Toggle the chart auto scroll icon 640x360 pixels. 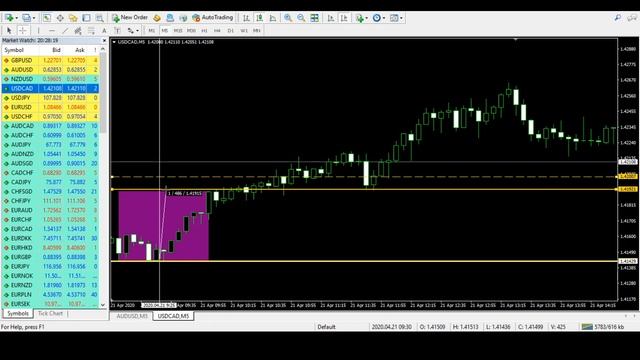tap(331, 18)
